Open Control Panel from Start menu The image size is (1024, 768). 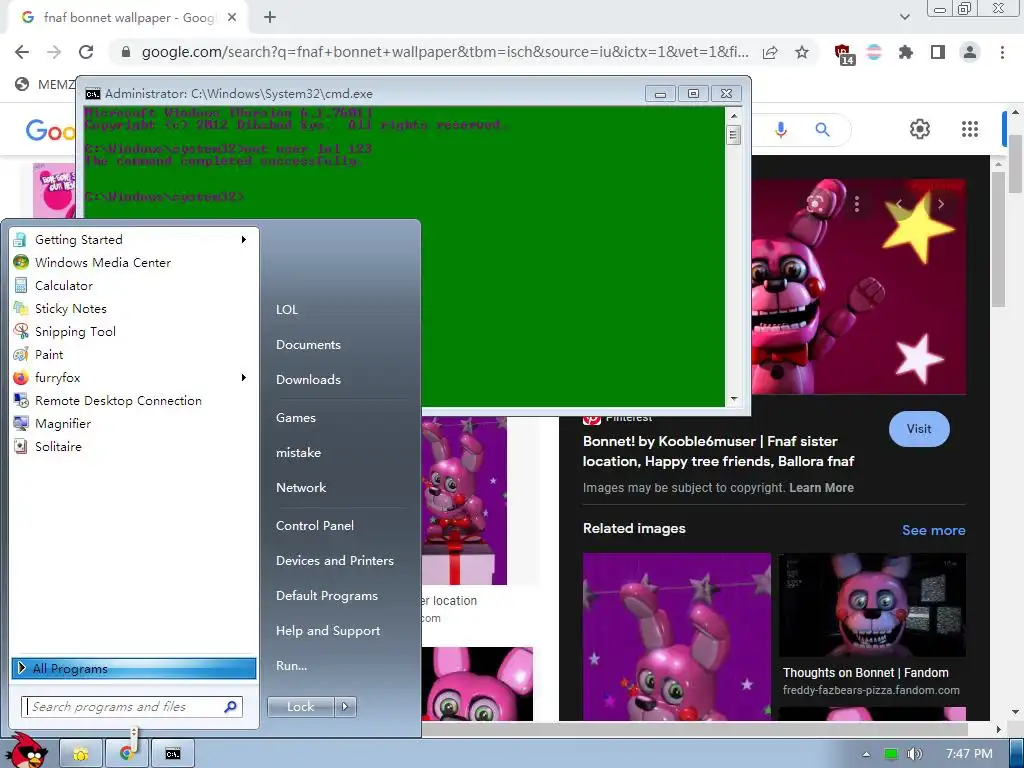point(315,526)
